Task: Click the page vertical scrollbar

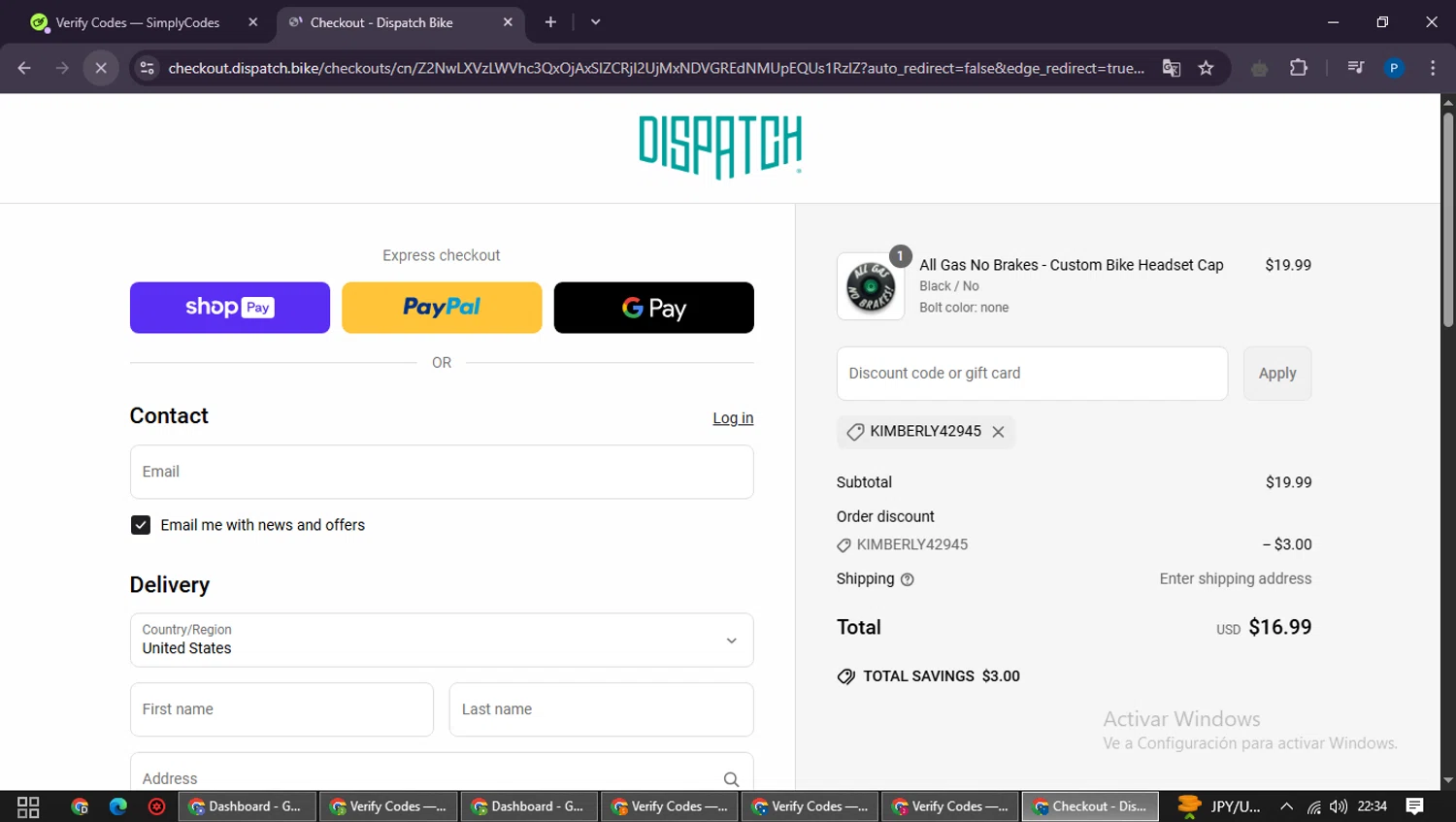Action: coord(1448,220)
